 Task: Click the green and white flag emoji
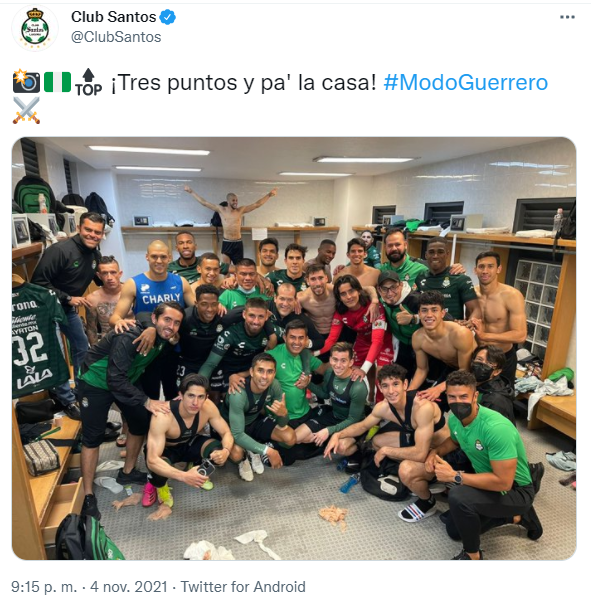57,82
